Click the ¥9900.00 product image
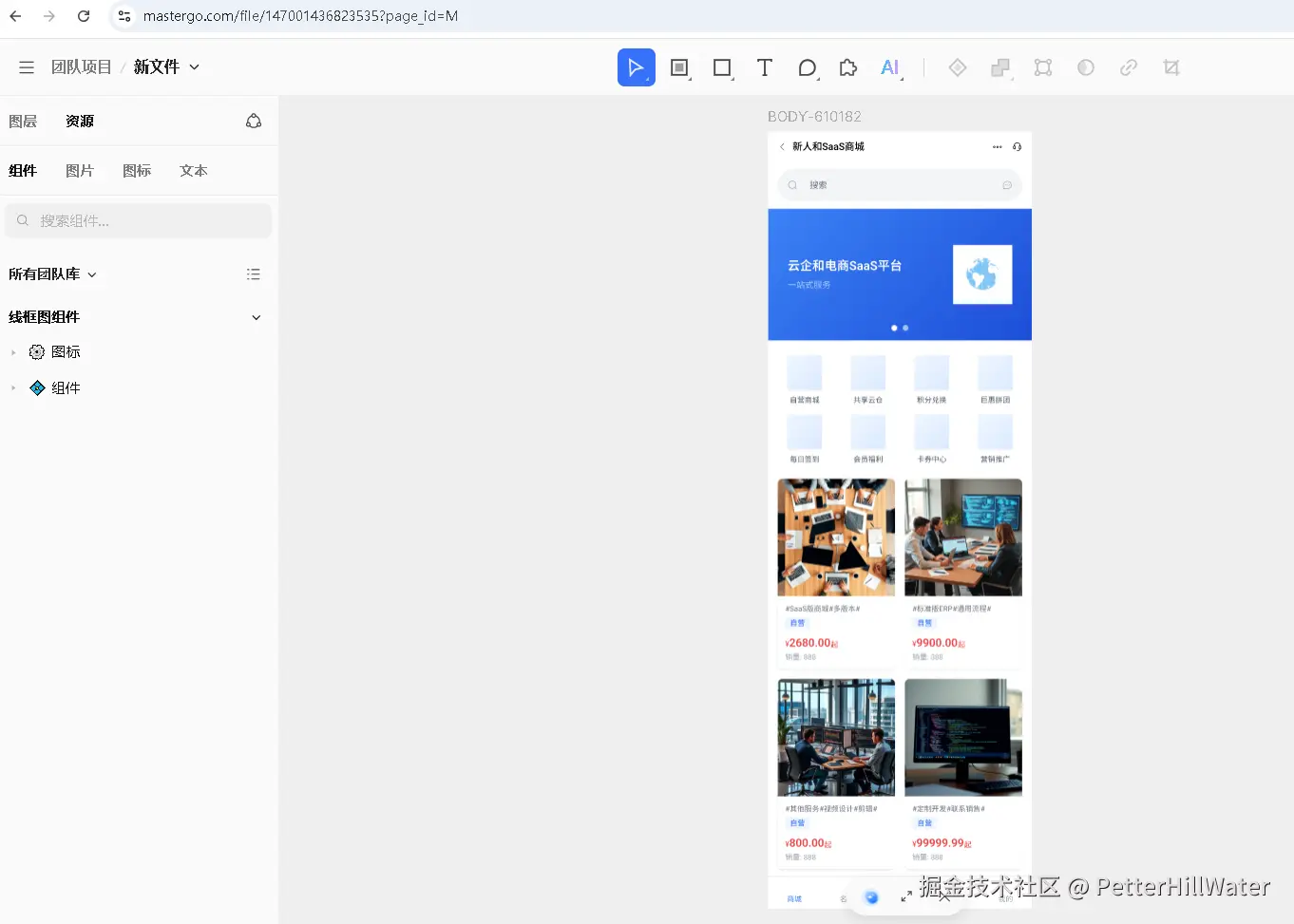 tap(963, 537)
